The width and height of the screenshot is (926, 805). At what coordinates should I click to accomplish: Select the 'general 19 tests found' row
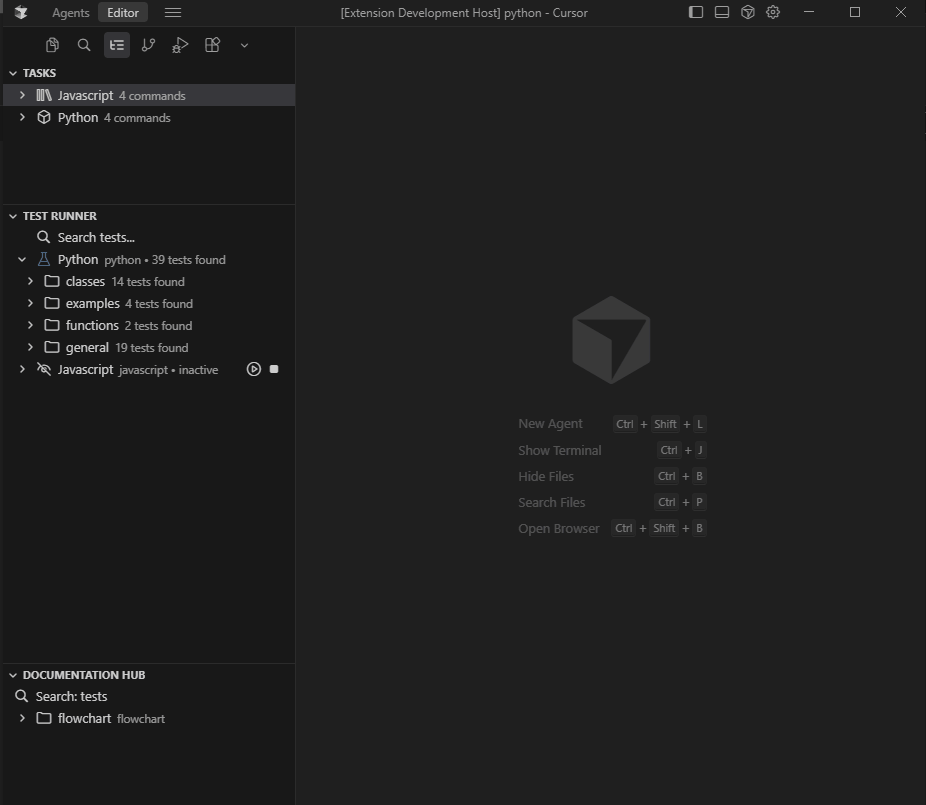pyautogui.click(x=149, y=347)
